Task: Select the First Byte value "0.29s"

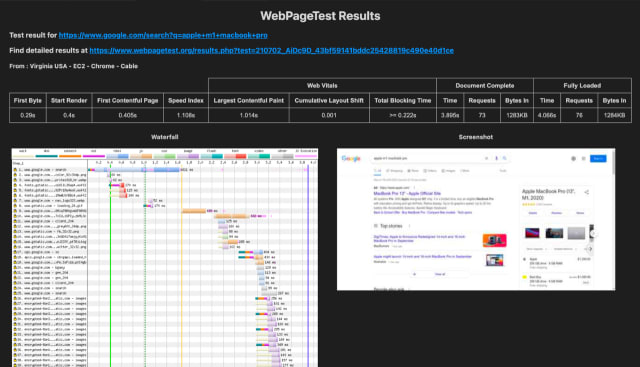Action: click(x=28, y=115)
